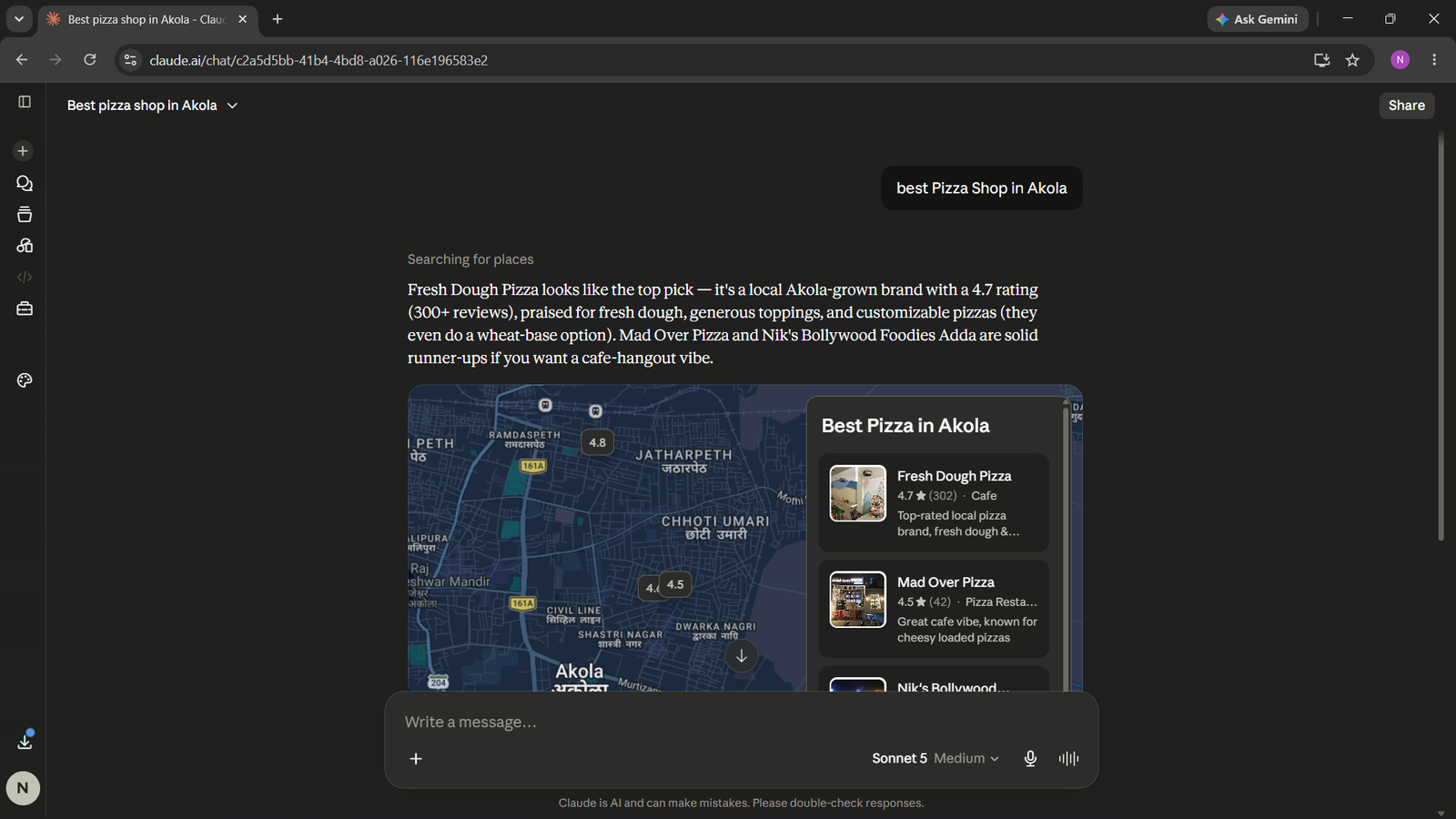Open the Chrome profile N avatar
The height and width of the screenshot is (819, 1456).
click(x=1400, y=60)
